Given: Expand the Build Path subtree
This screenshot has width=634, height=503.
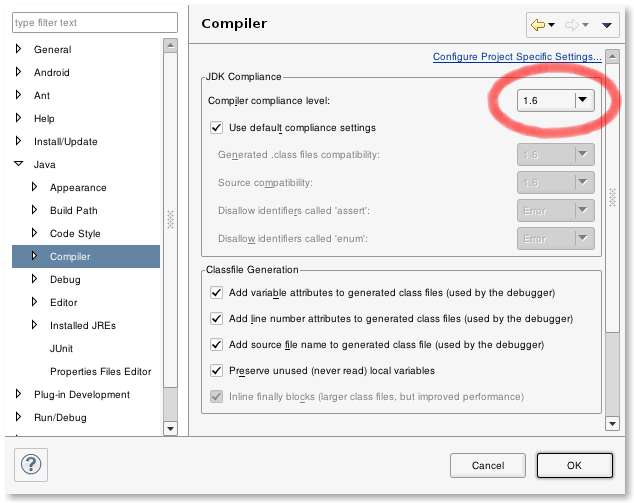Looking at the screenshot, I should [34, 211].
